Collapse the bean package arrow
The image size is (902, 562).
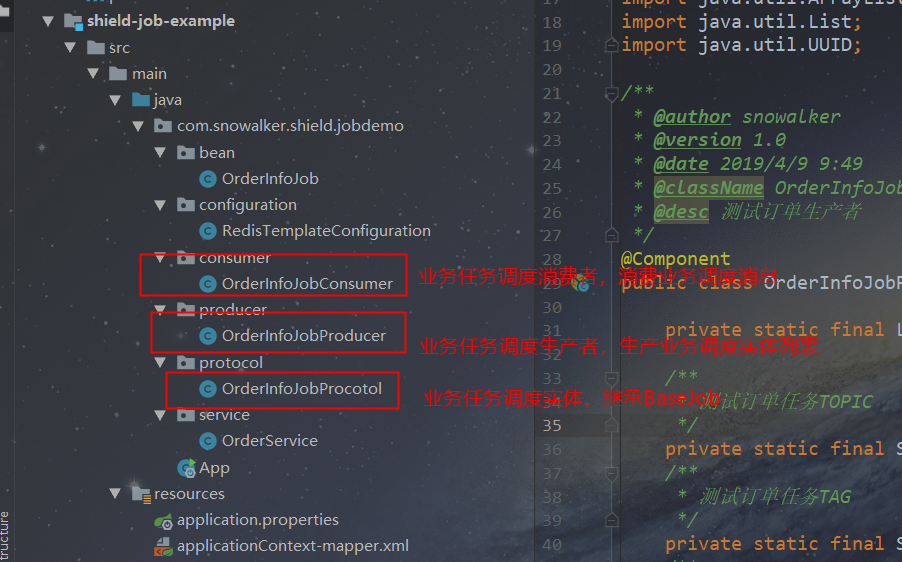160,152
